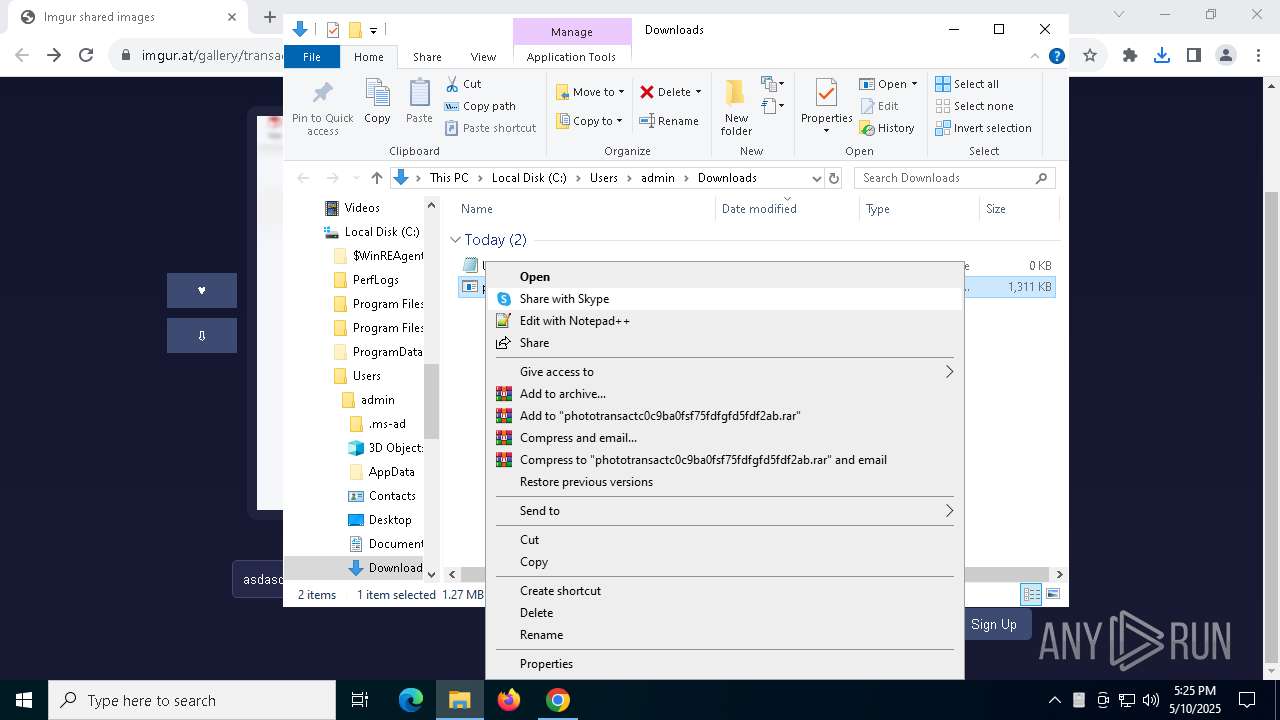1280x720 pixels.
Task: Click Invert selection in ribbon
Action: pyautogui.click(x=983, y=128)
